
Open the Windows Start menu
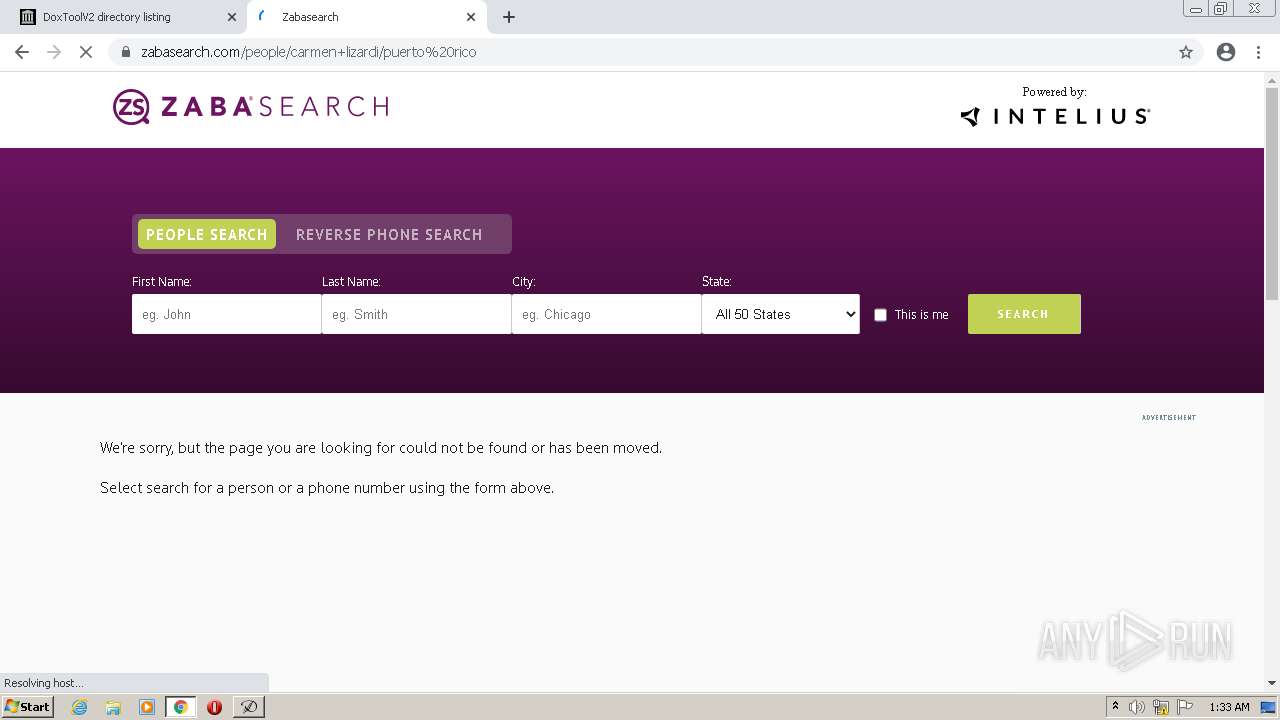click(27, 707)
